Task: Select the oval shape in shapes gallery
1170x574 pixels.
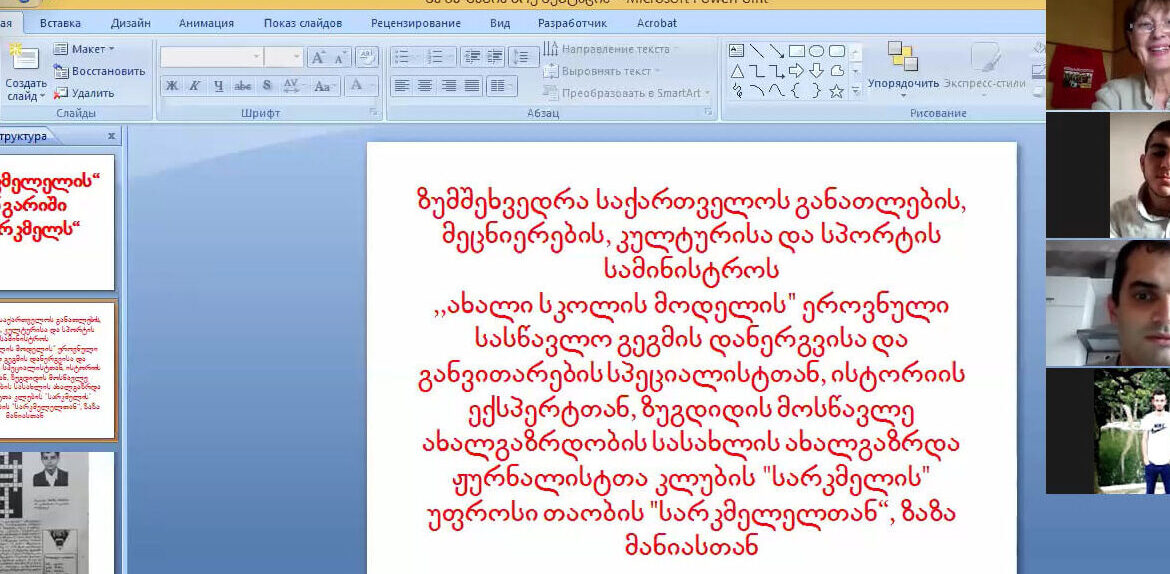Action: point(816,51)
